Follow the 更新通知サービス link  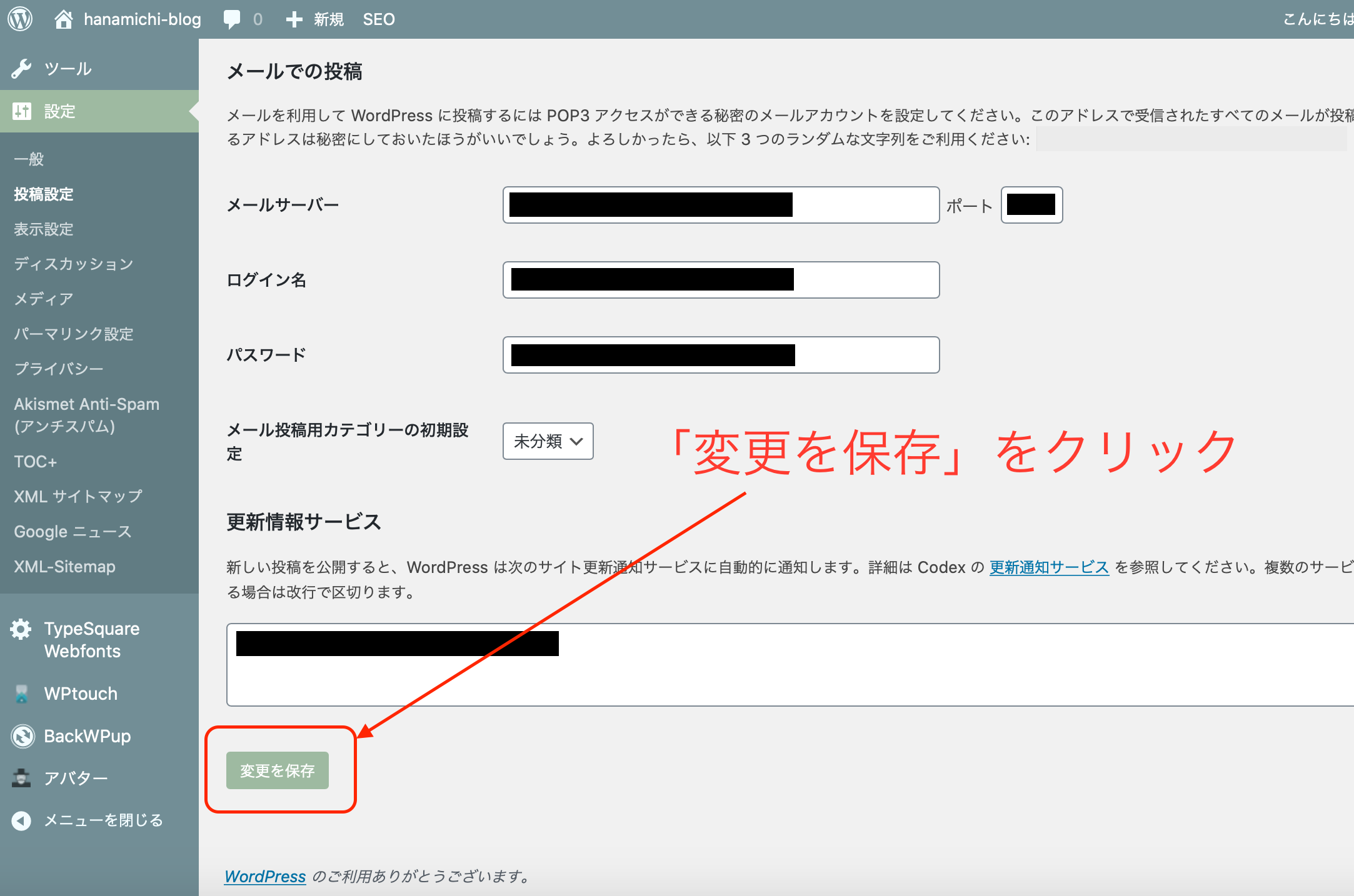1049,567
